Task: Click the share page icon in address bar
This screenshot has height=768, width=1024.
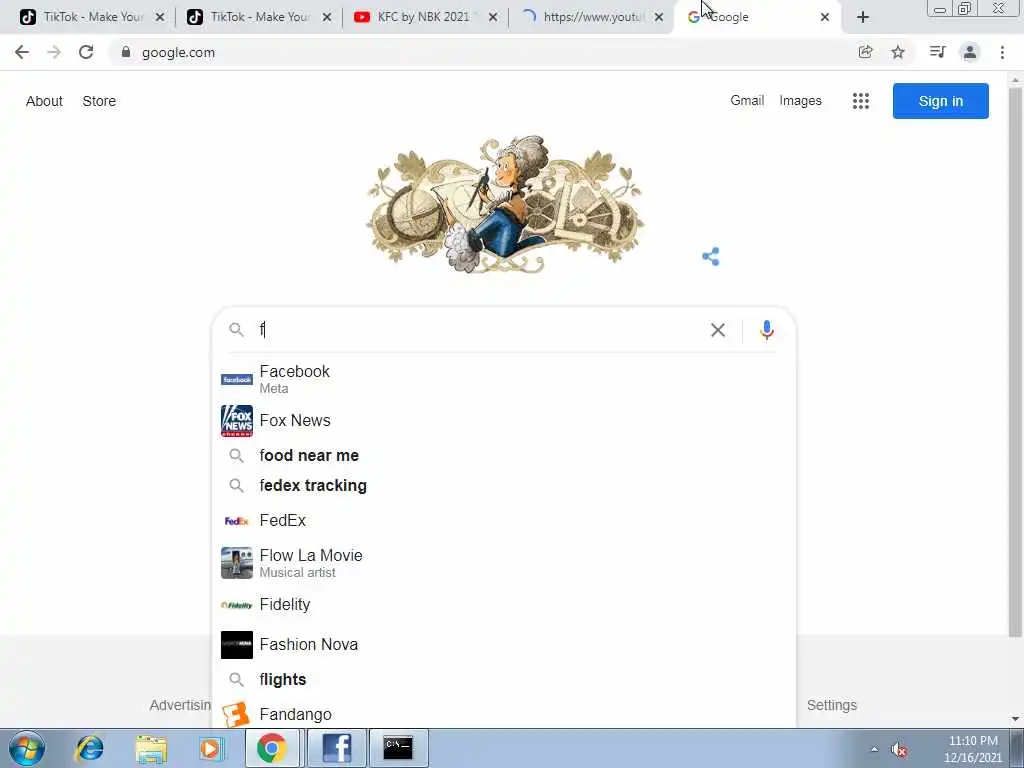Action: point(865,52)
